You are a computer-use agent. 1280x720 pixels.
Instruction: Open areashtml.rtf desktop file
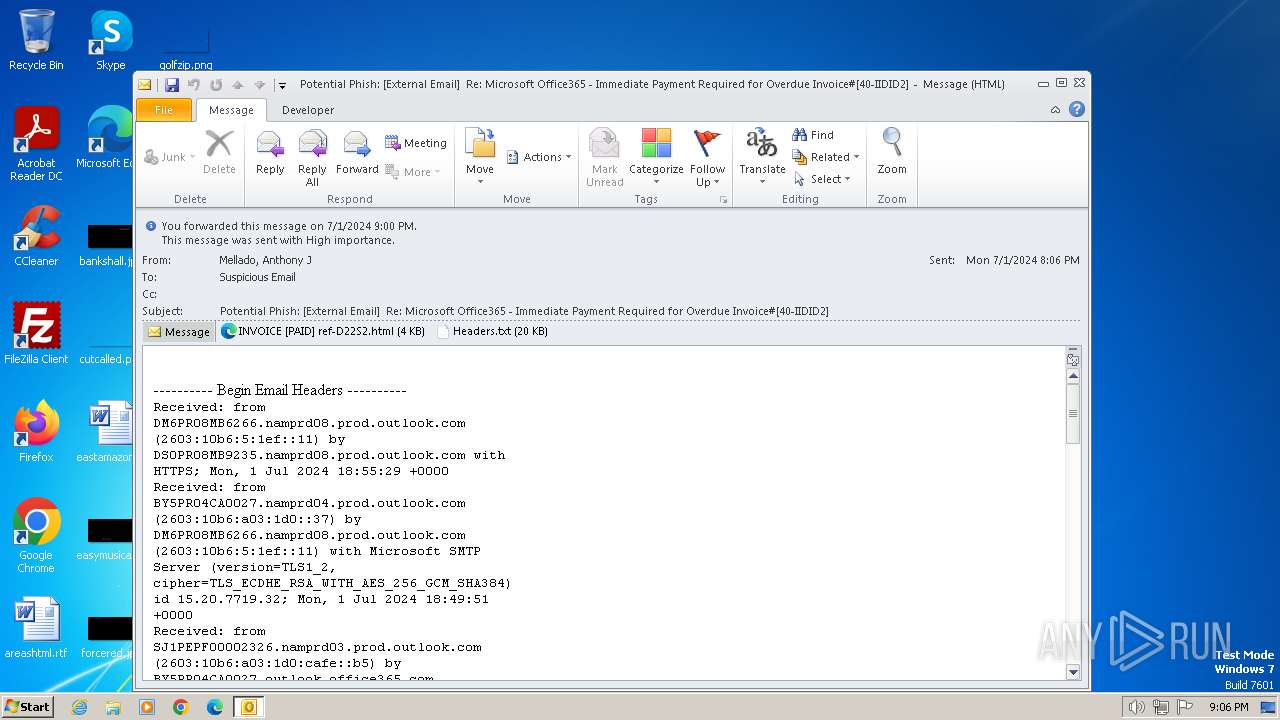click(x=36, y=627)
